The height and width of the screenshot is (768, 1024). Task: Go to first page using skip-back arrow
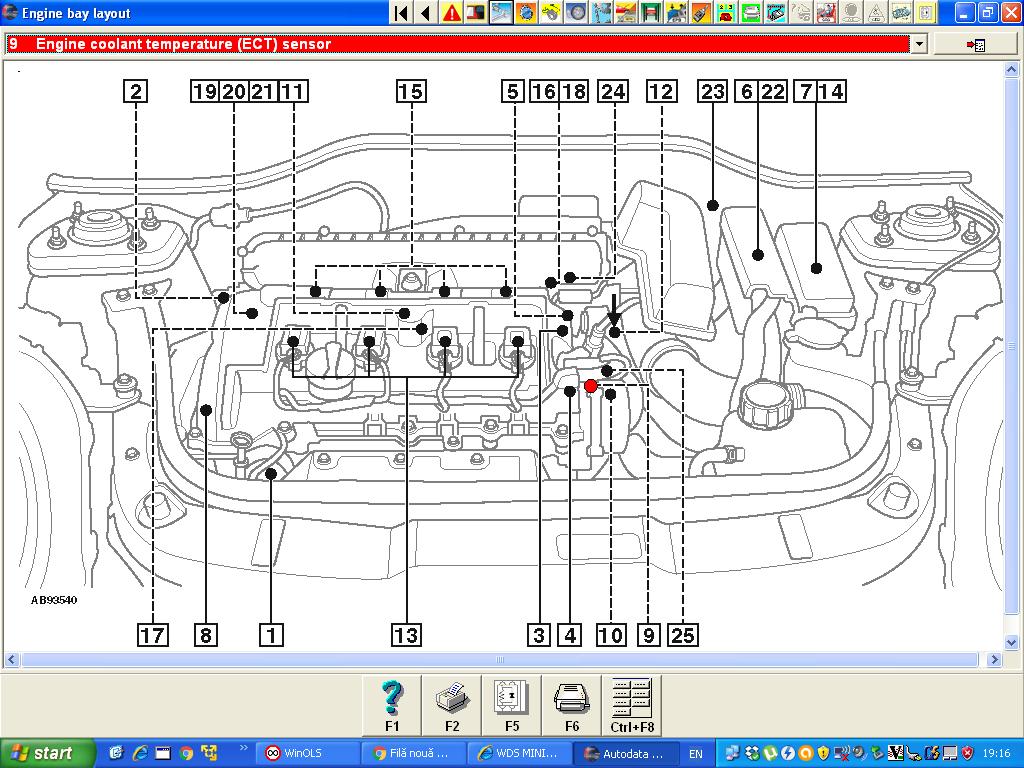pos(401,13)
